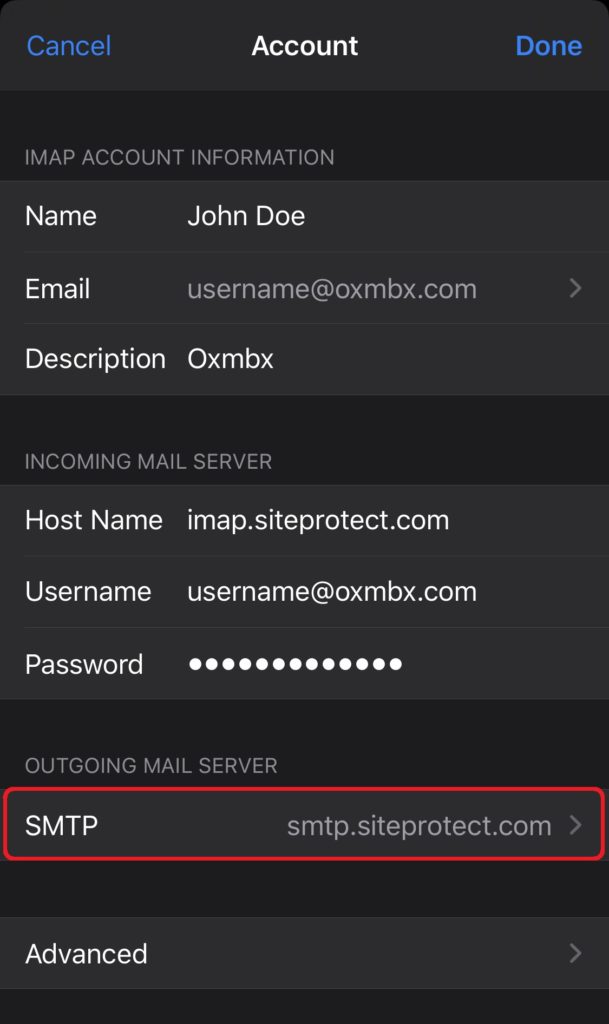
Task: Tap the Host Name label
Action: tap(94, 520)
